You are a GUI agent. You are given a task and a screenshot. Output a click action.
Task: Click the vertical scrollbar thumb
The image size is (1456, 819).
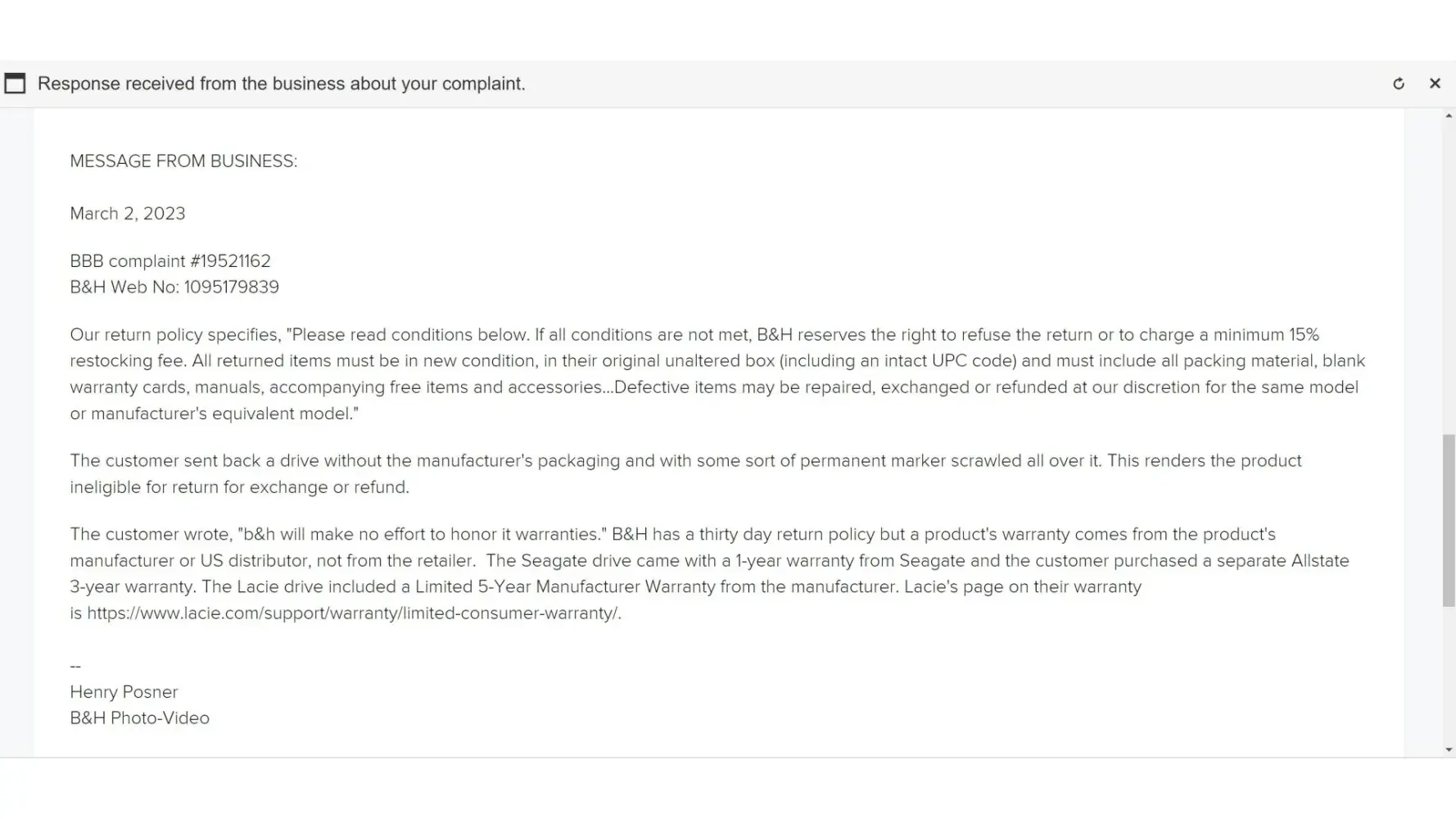click(1449, 521)
